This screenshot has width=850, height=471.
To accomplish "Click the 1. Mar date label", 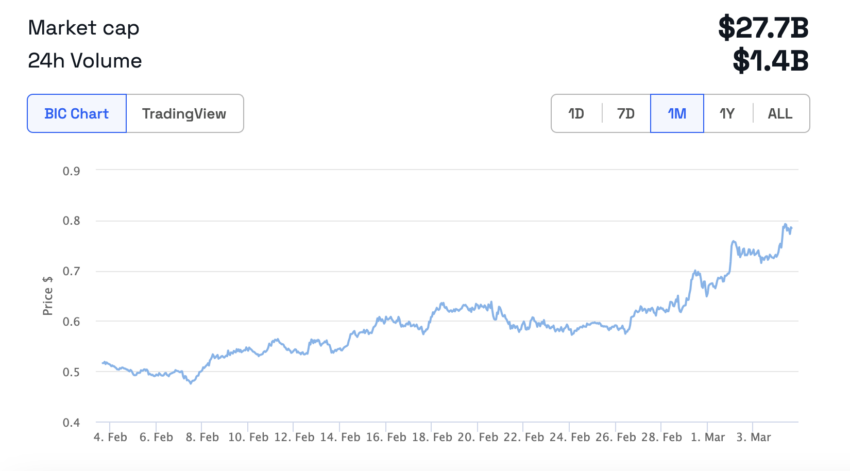I will 707,438.
